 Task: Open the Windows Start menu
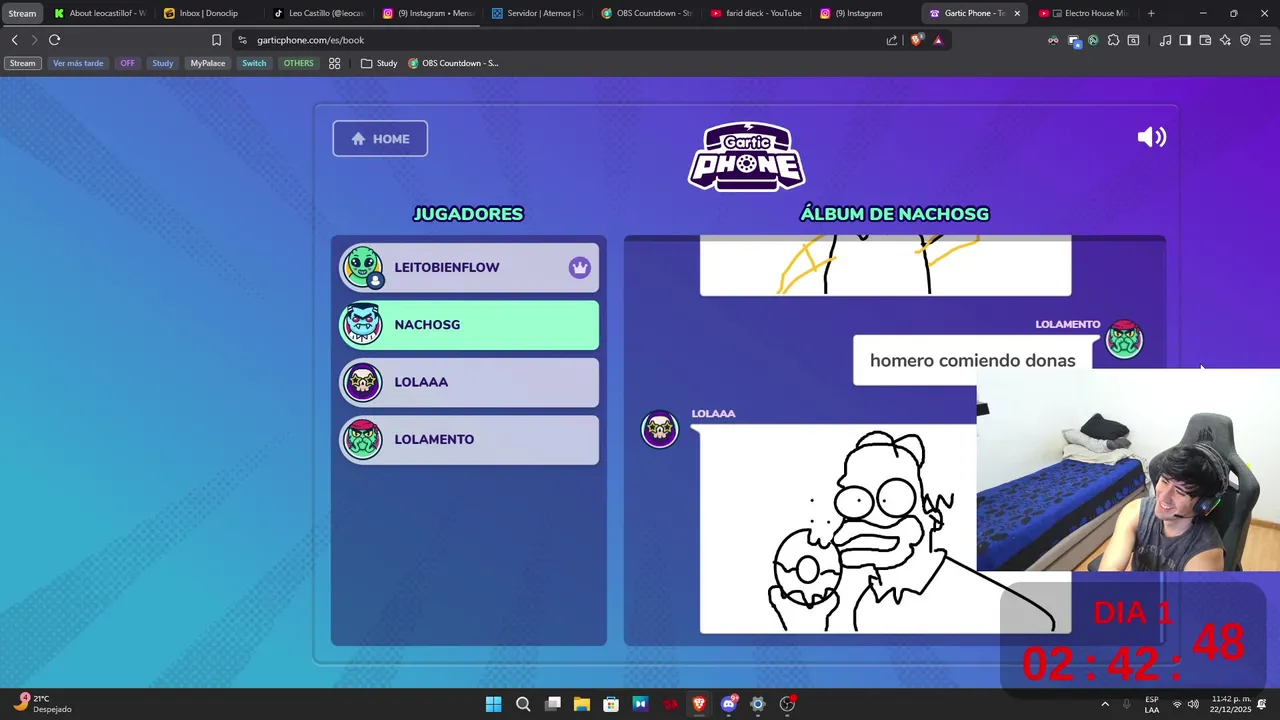tap(493, 704)
